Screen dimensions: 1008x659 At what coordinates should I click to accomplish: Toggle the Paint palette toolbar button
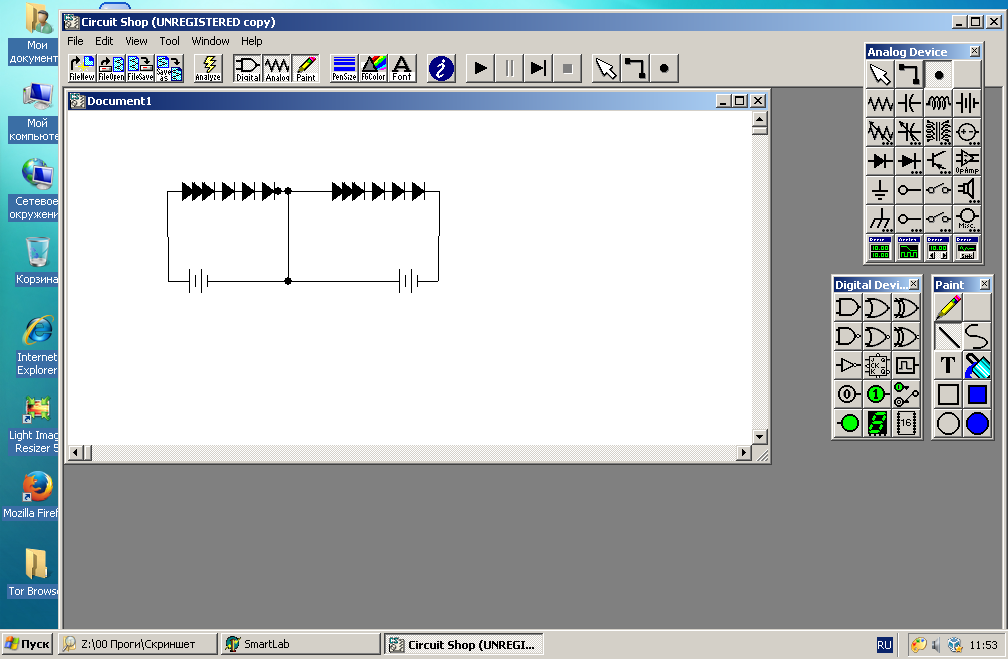306,68
